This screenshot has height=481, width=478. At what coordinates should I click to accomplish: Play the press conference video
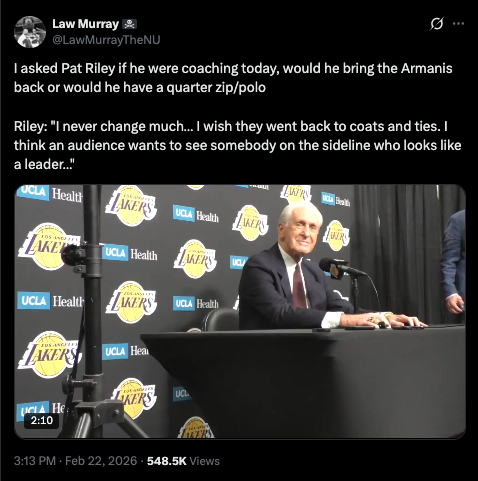point(240,311)
